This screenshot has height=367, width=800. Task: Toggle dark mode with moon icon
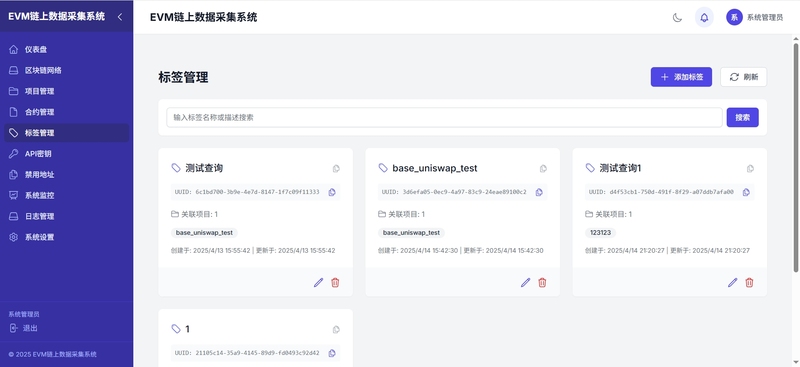pos(677,18)
